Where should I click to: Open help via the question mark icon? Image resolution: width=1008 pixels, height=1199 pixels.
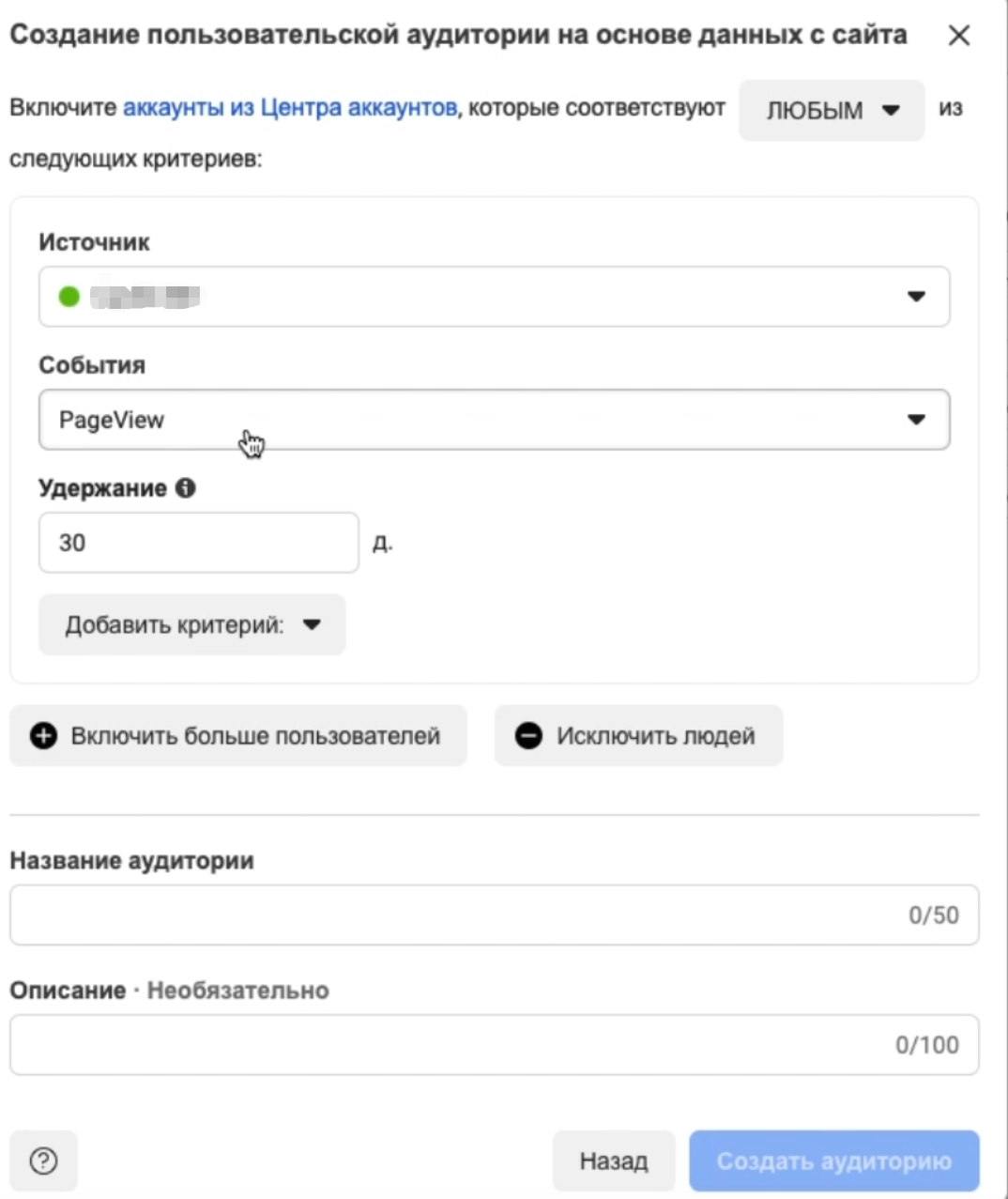(x=43, y=1161)
